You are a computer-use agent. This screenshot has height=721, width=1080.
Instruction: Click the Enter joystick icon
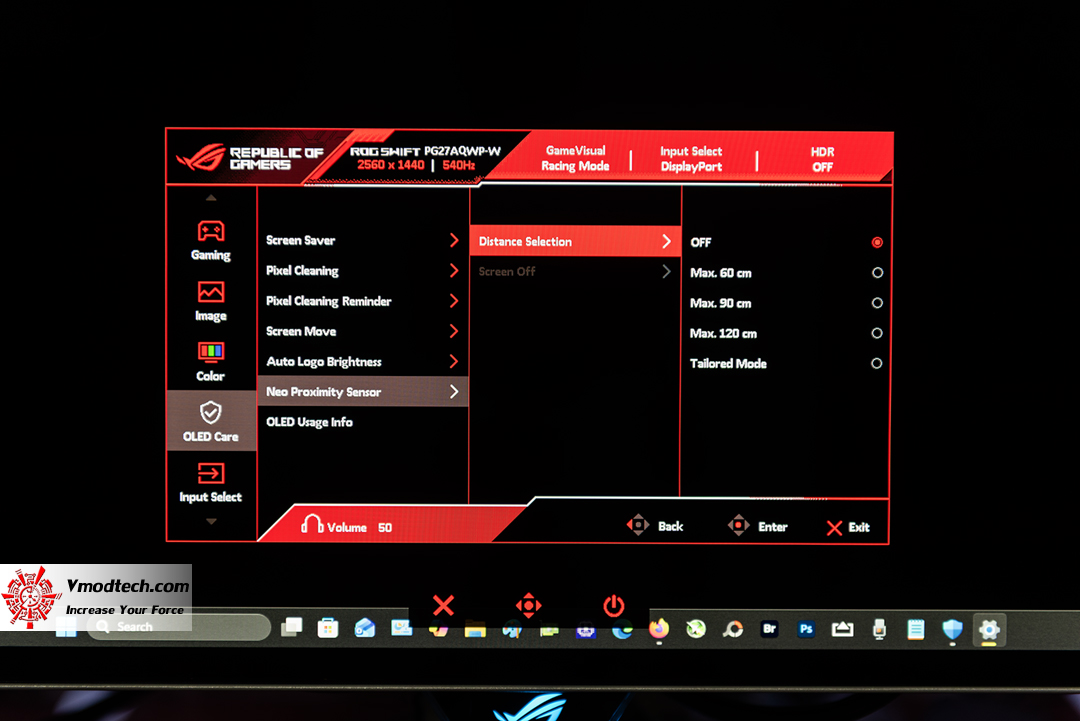738,525
